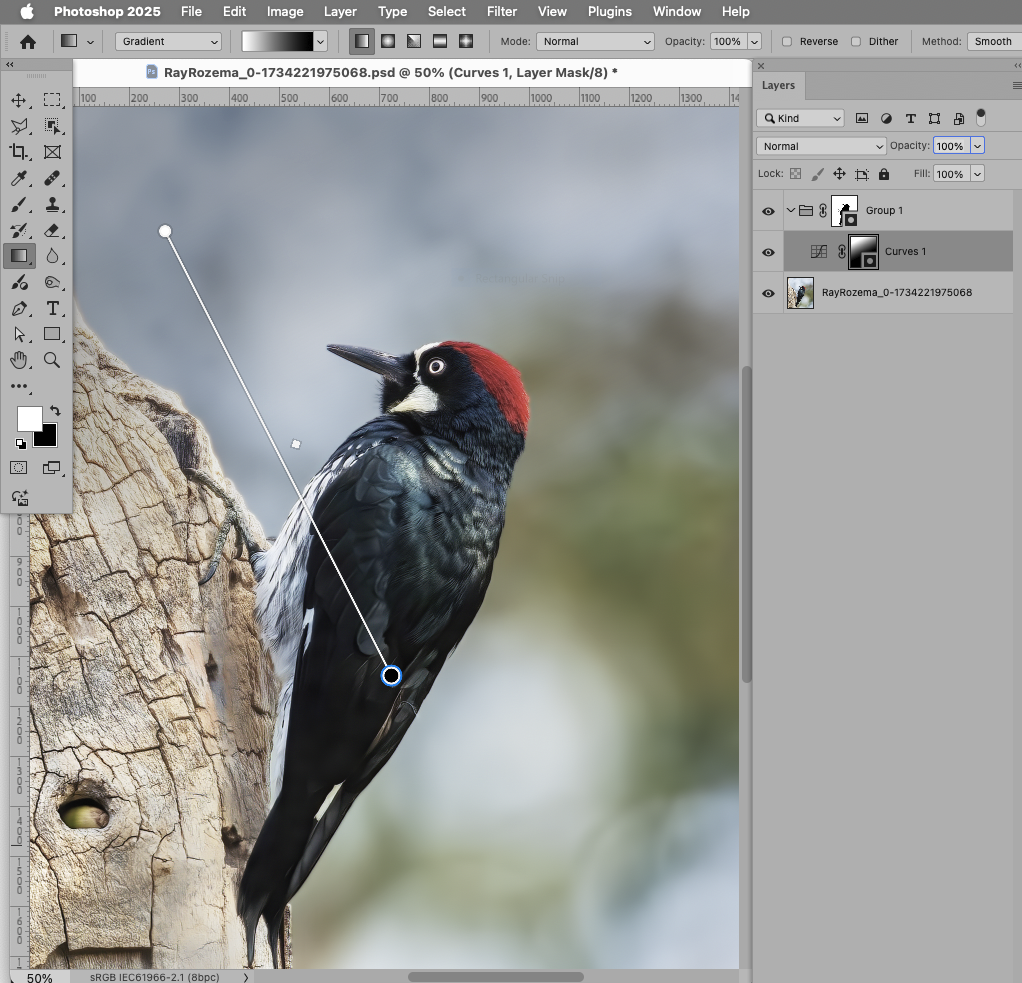Select the Healing Brush tool

[x=53, y=178]
